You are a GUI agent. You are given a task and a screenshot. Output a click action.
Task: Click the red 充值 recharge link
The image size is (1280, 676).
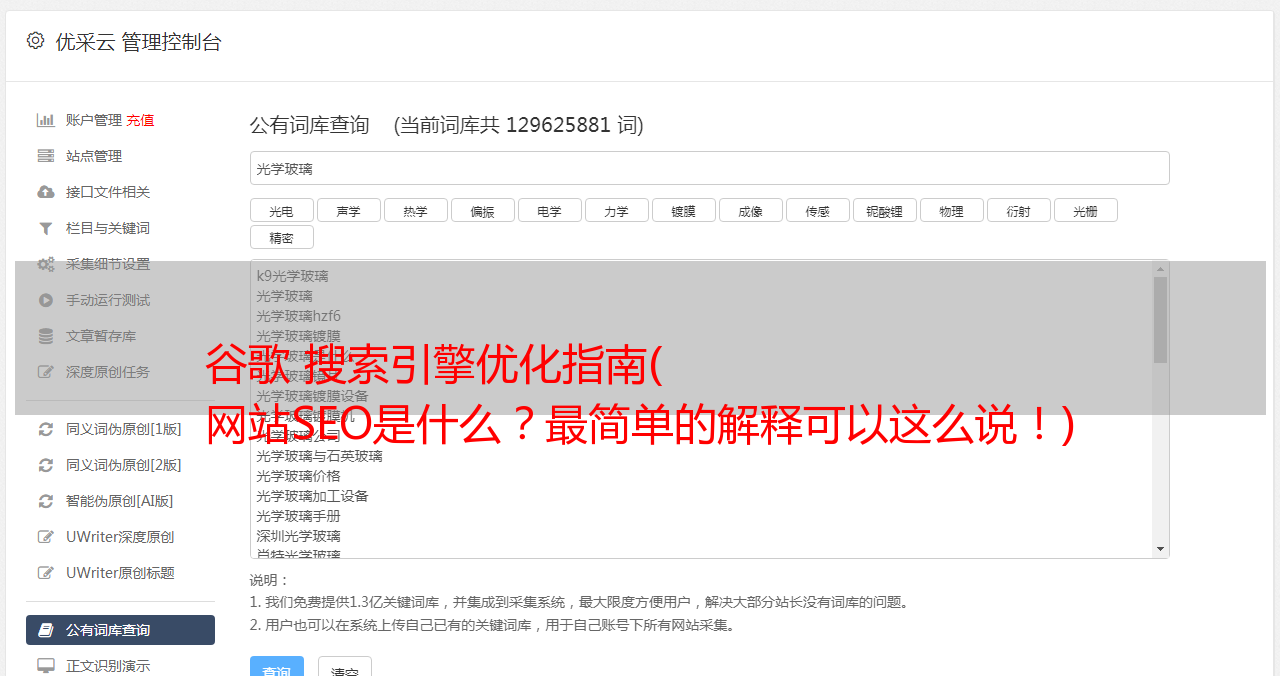(x=140, y=120)
